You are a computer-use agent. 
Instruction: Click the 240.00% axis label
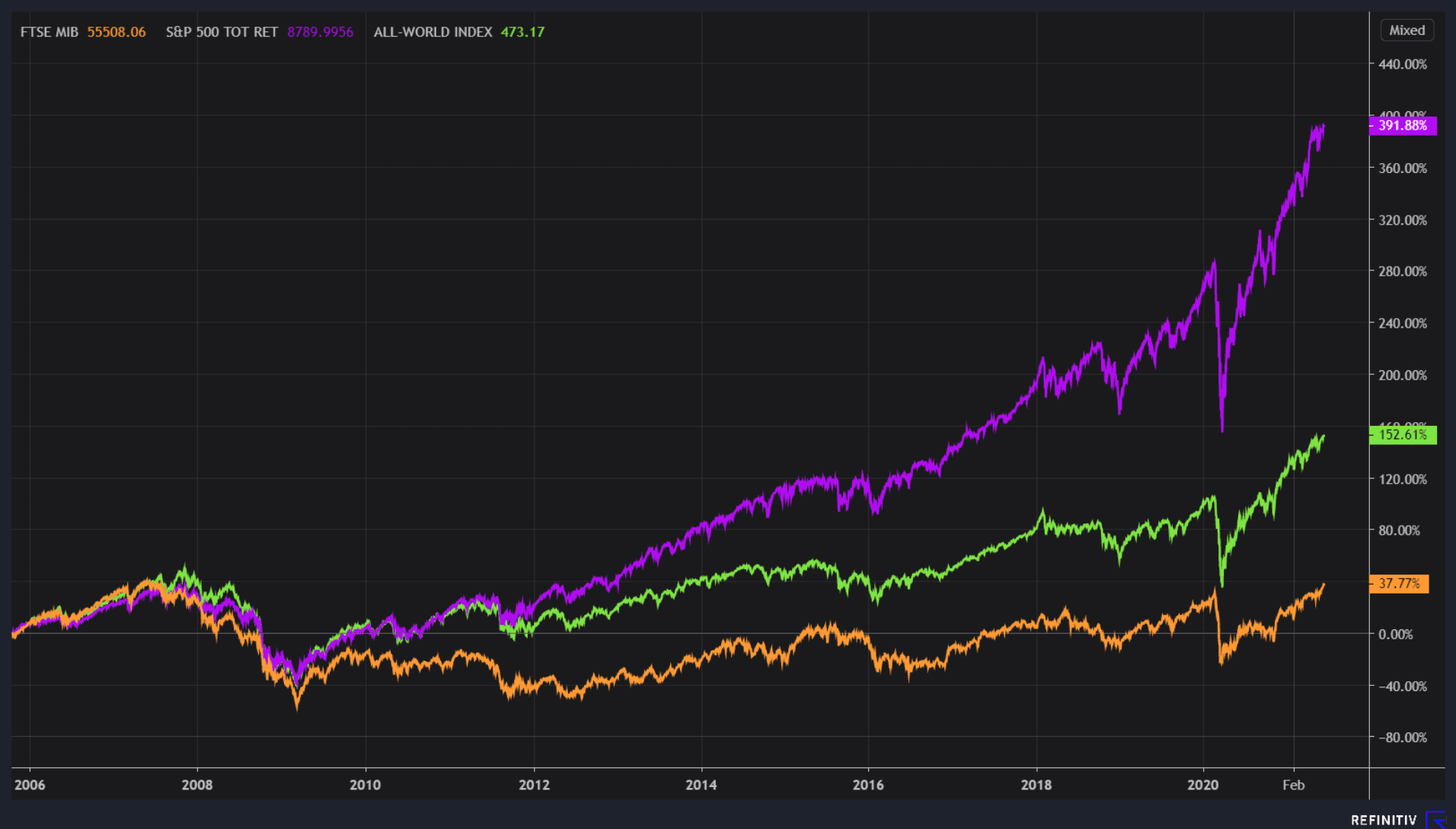click(1403, 323)
